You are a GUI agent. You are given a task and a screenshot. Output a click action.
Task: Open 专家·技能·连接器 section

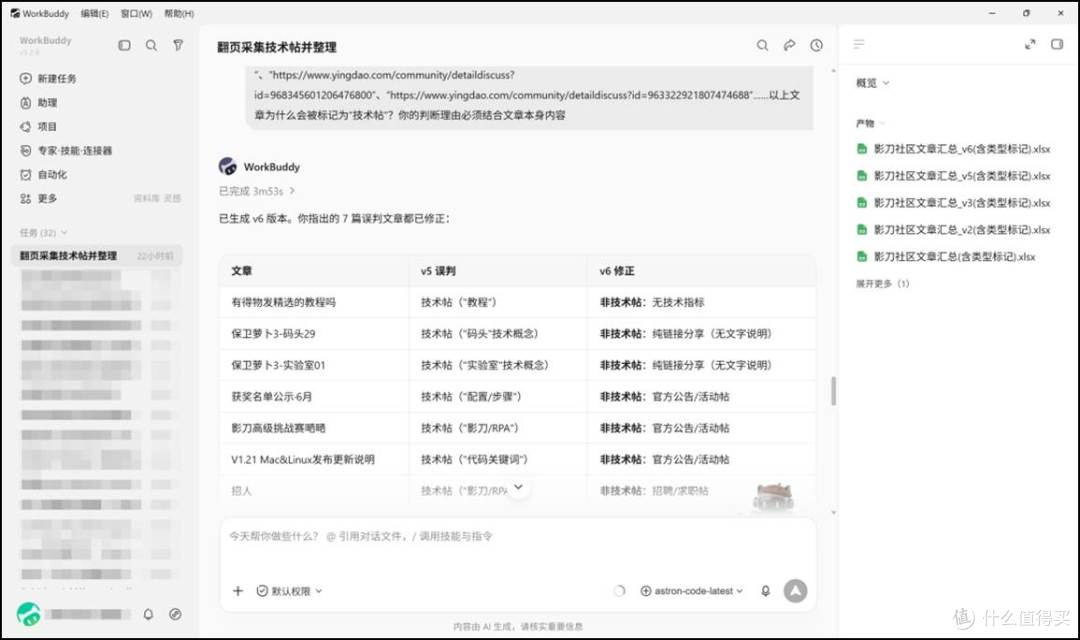point(66,151)
